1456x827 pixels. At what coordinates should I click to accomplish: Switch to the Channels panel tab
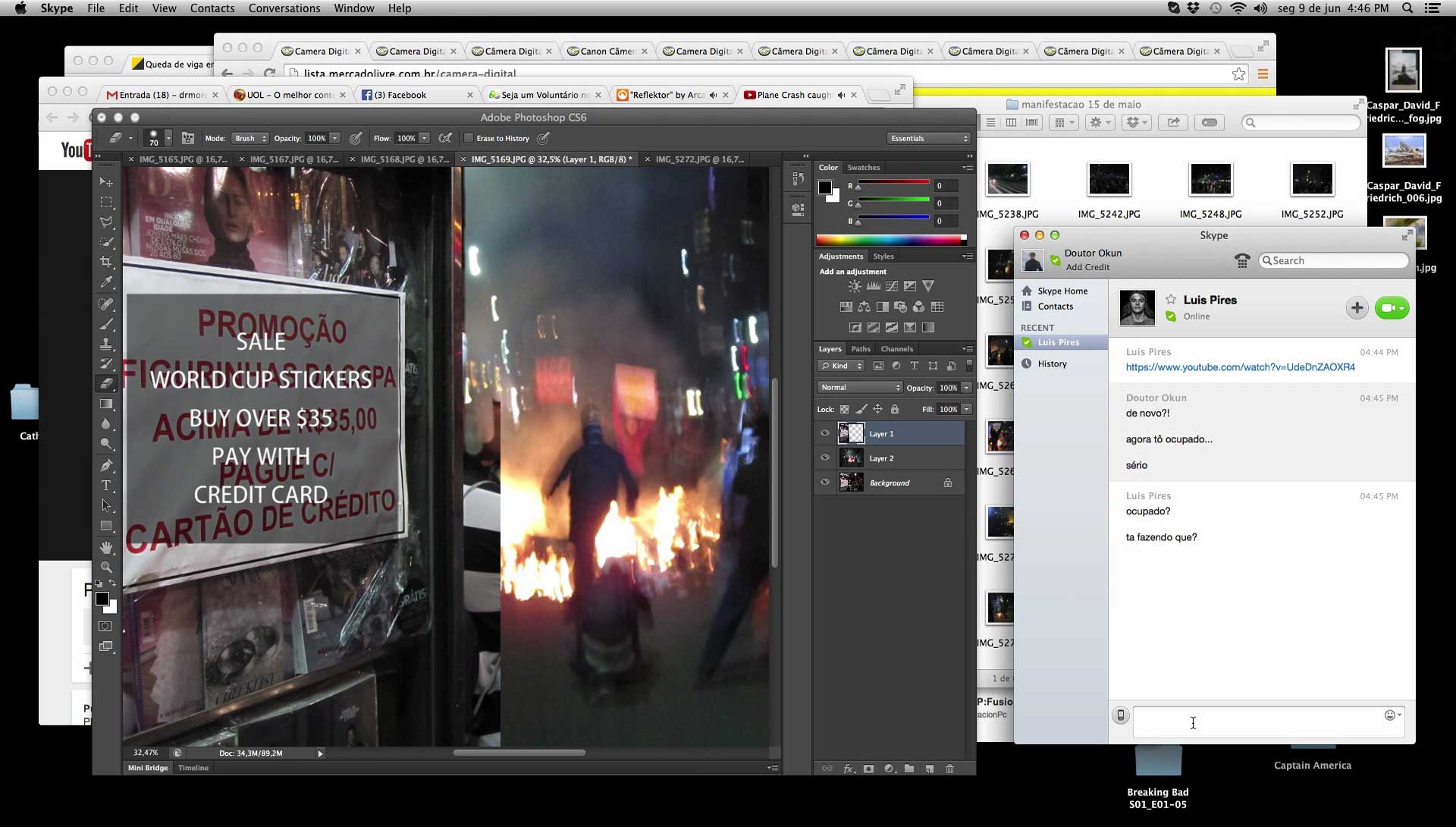pos(896,349)
